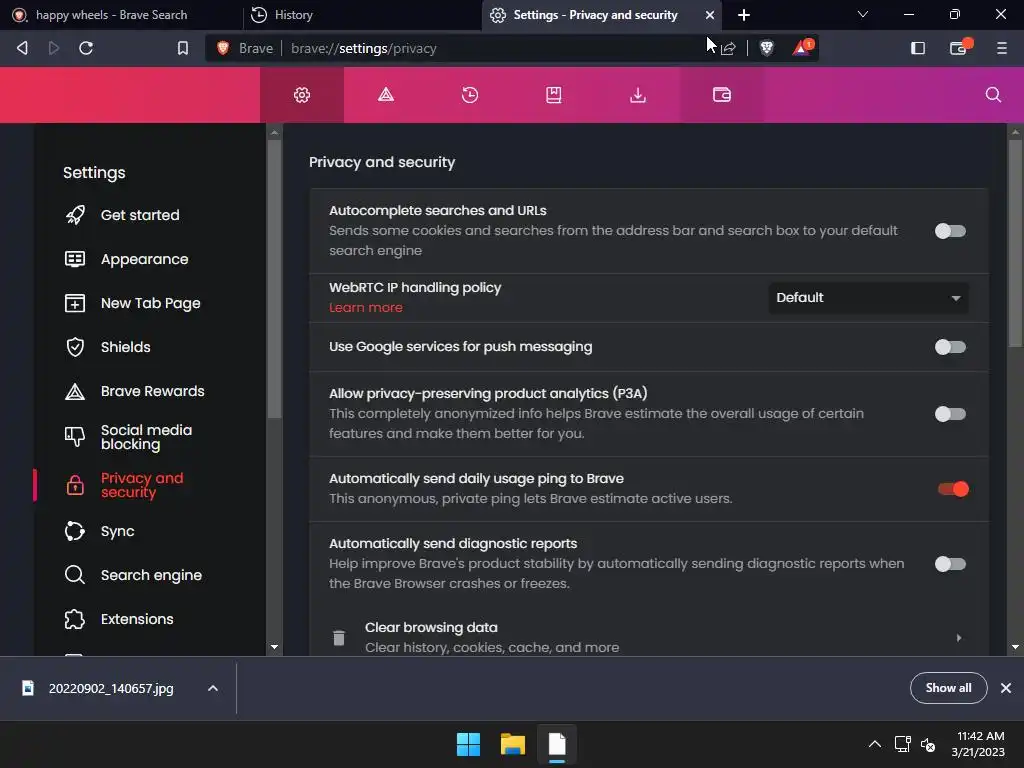This screenshot has height=768, width=1024.
Task: Open Bookmarks icon in pink toolbar
Action: coord(554,95)
